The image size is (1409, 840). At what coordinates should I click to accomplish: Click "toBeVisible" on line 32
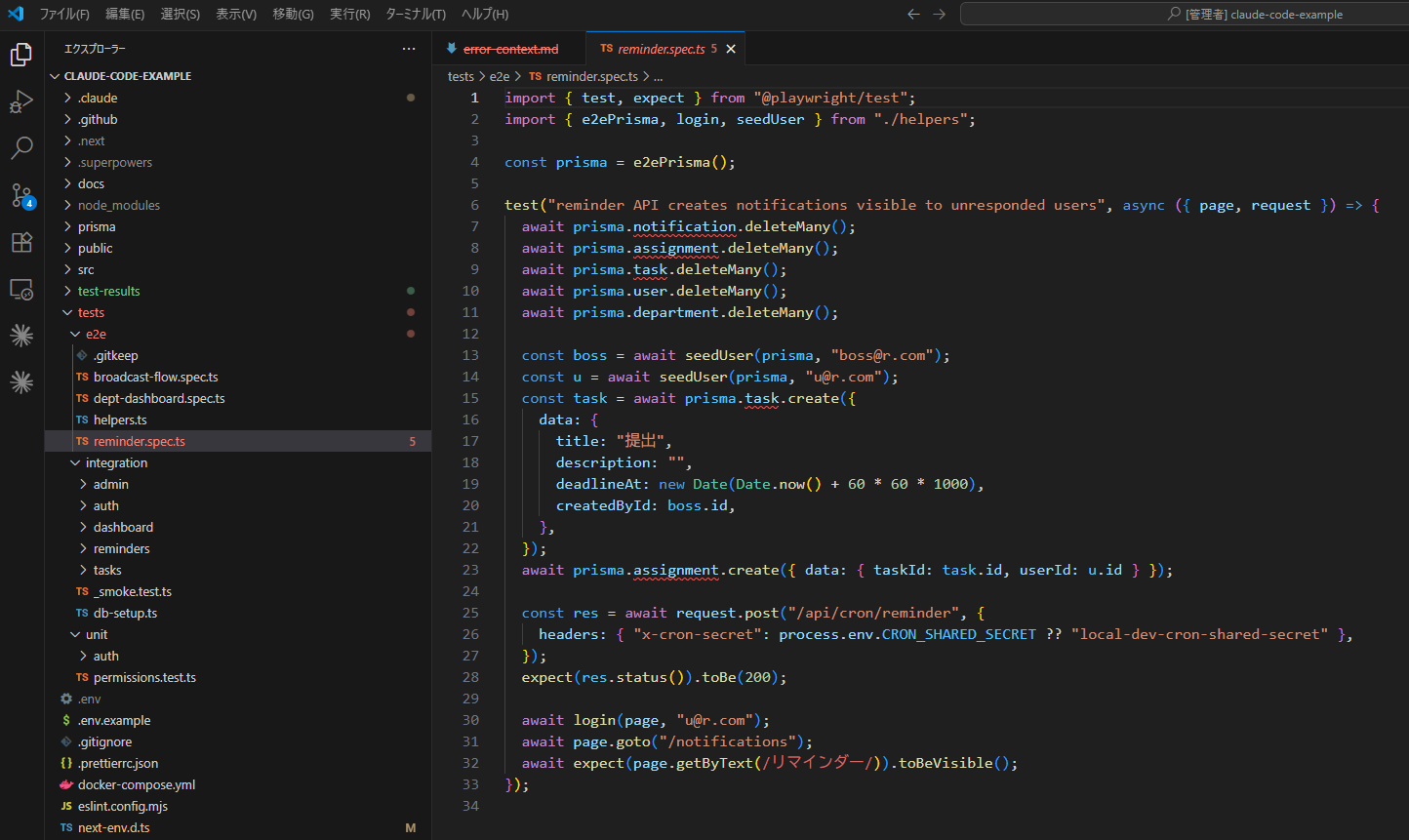pyautogui.click(x=944, y=763)
